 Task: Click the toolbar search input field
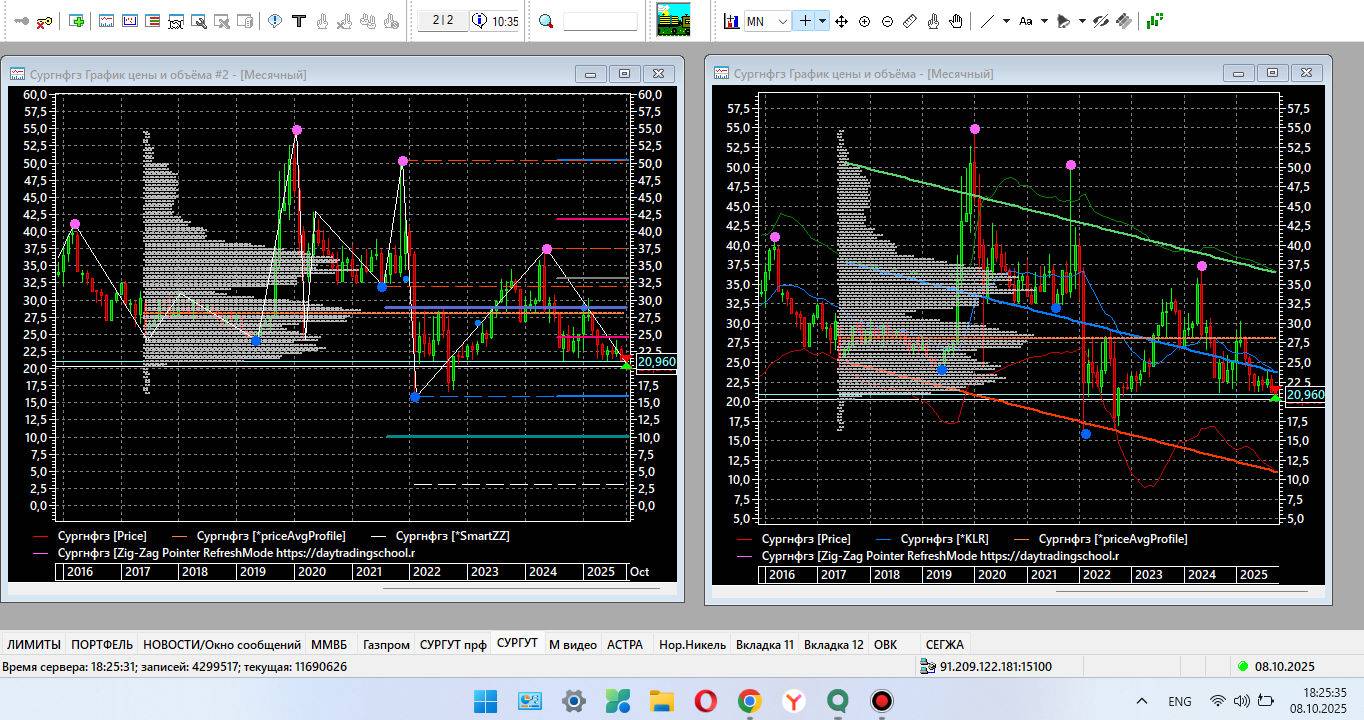click(x=600, y=21)
